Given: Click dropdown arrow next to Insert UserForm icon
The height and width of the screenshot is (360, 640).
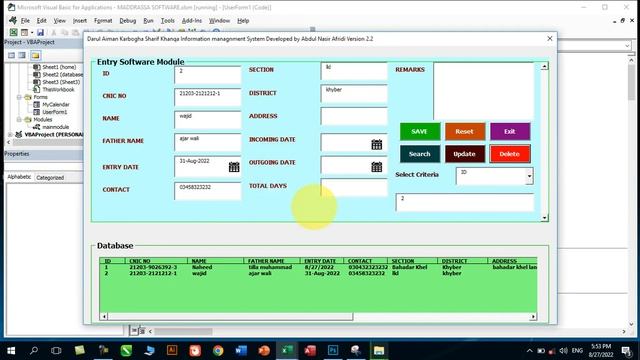Looking at the screenshot, I should (32, 32).
